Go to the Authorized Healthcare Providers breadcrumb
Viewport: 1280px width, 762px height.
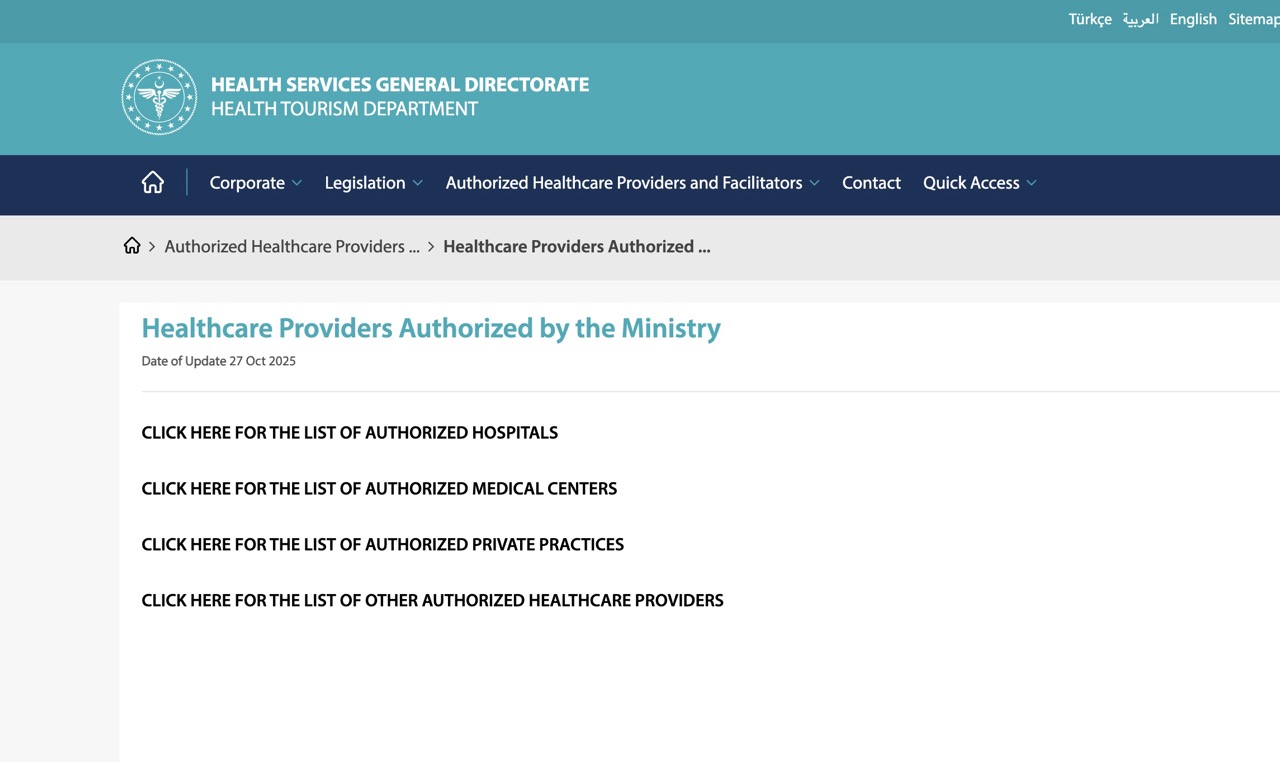292,246
